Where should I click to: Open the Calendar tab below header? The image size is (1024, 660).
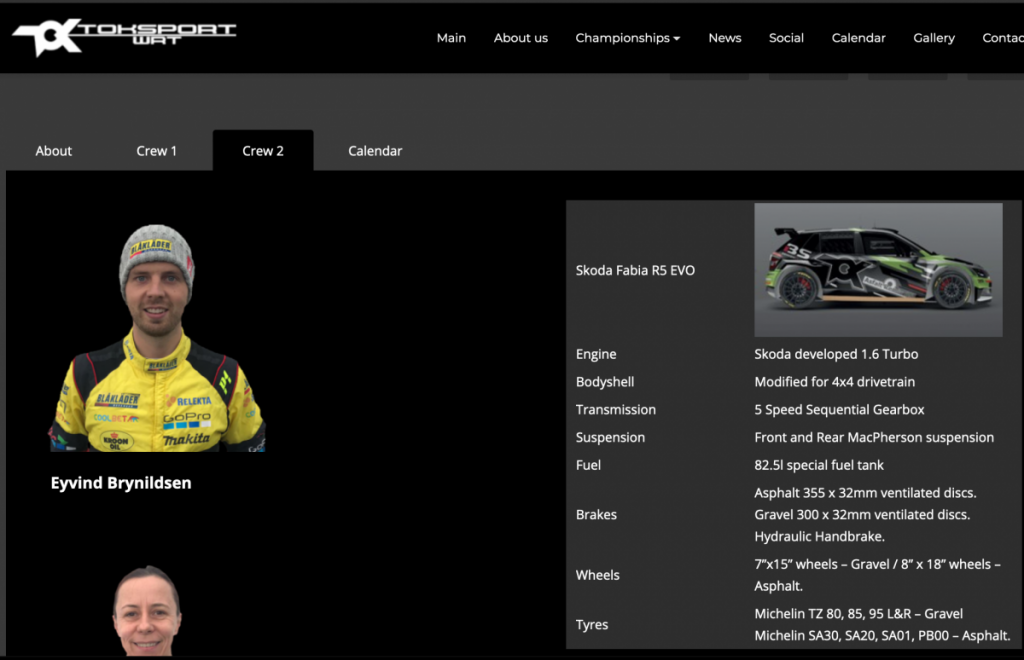(x=375, y=151)
